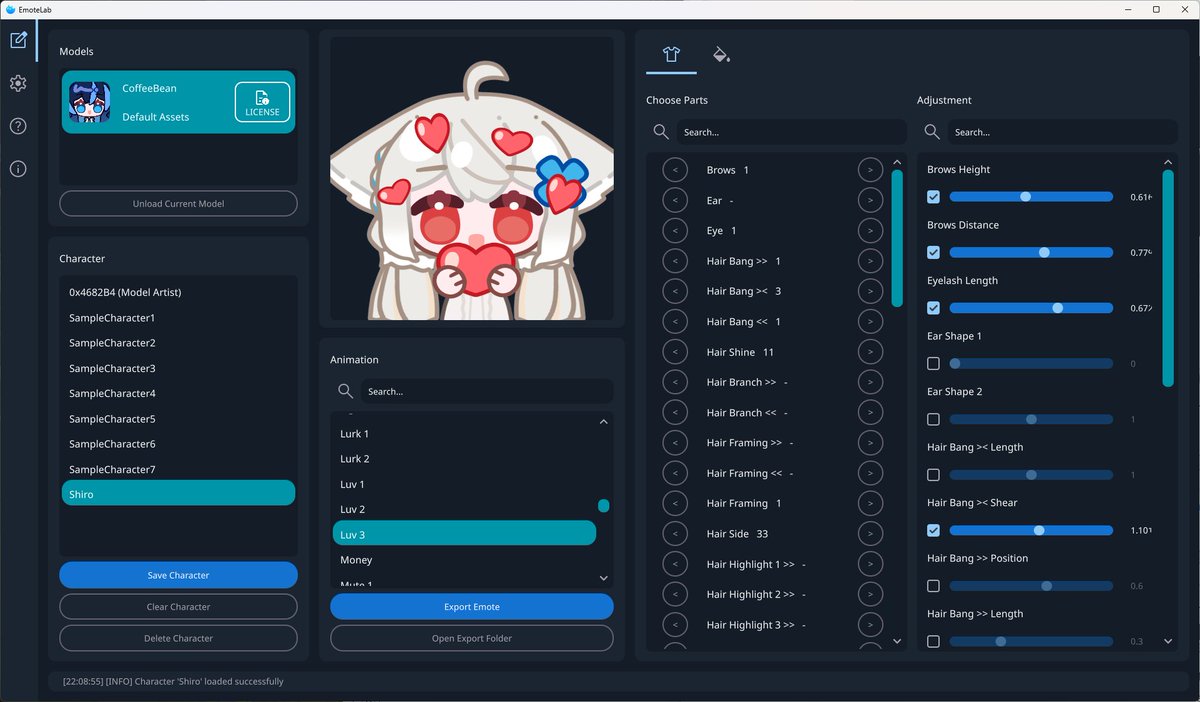The image size is (1200, 702).
Task: Focus the Animation search field
Action: click(487, 391)
